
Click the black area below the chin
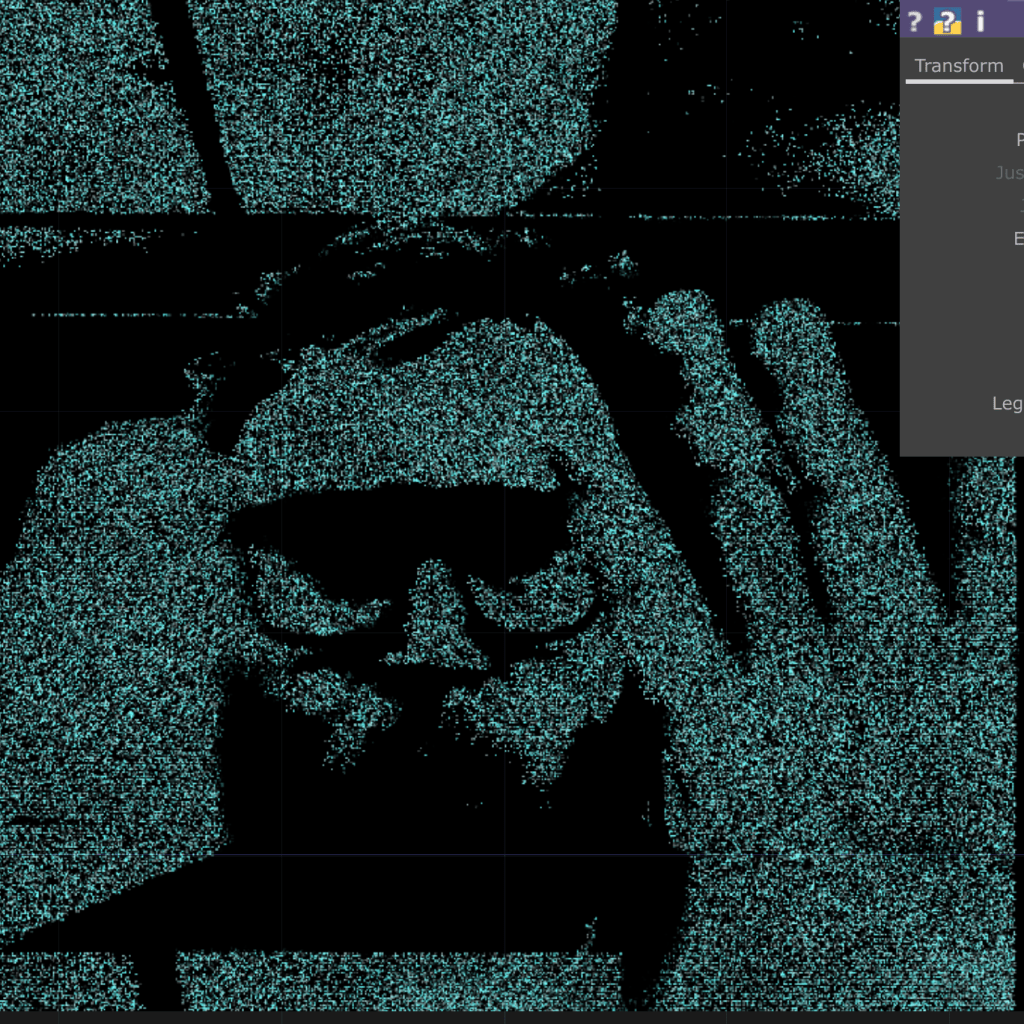[x=420, y=800]
